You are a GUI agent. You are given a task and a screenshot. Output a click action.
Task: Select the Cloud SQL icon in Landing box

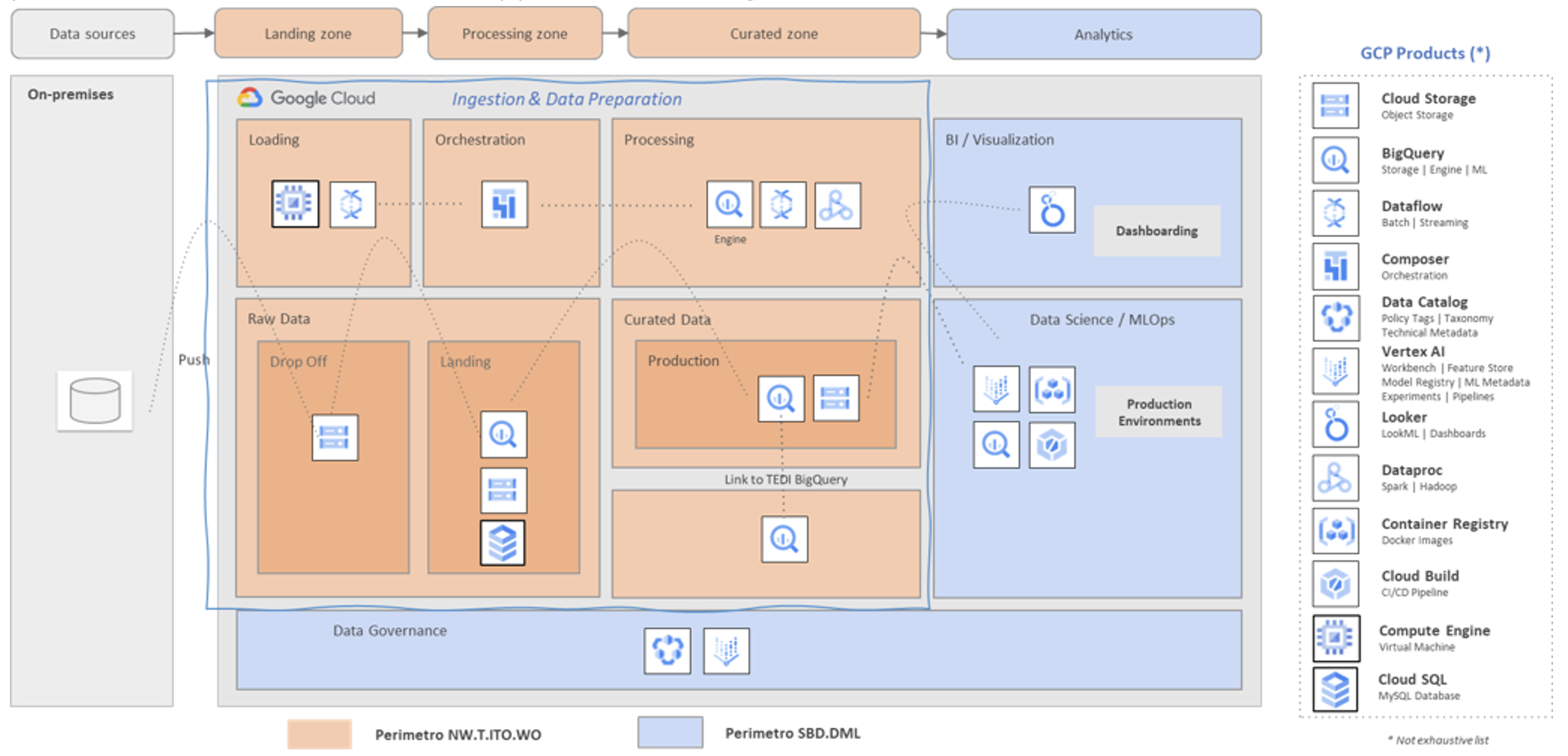pyautogui.click(x=502, y=543)
